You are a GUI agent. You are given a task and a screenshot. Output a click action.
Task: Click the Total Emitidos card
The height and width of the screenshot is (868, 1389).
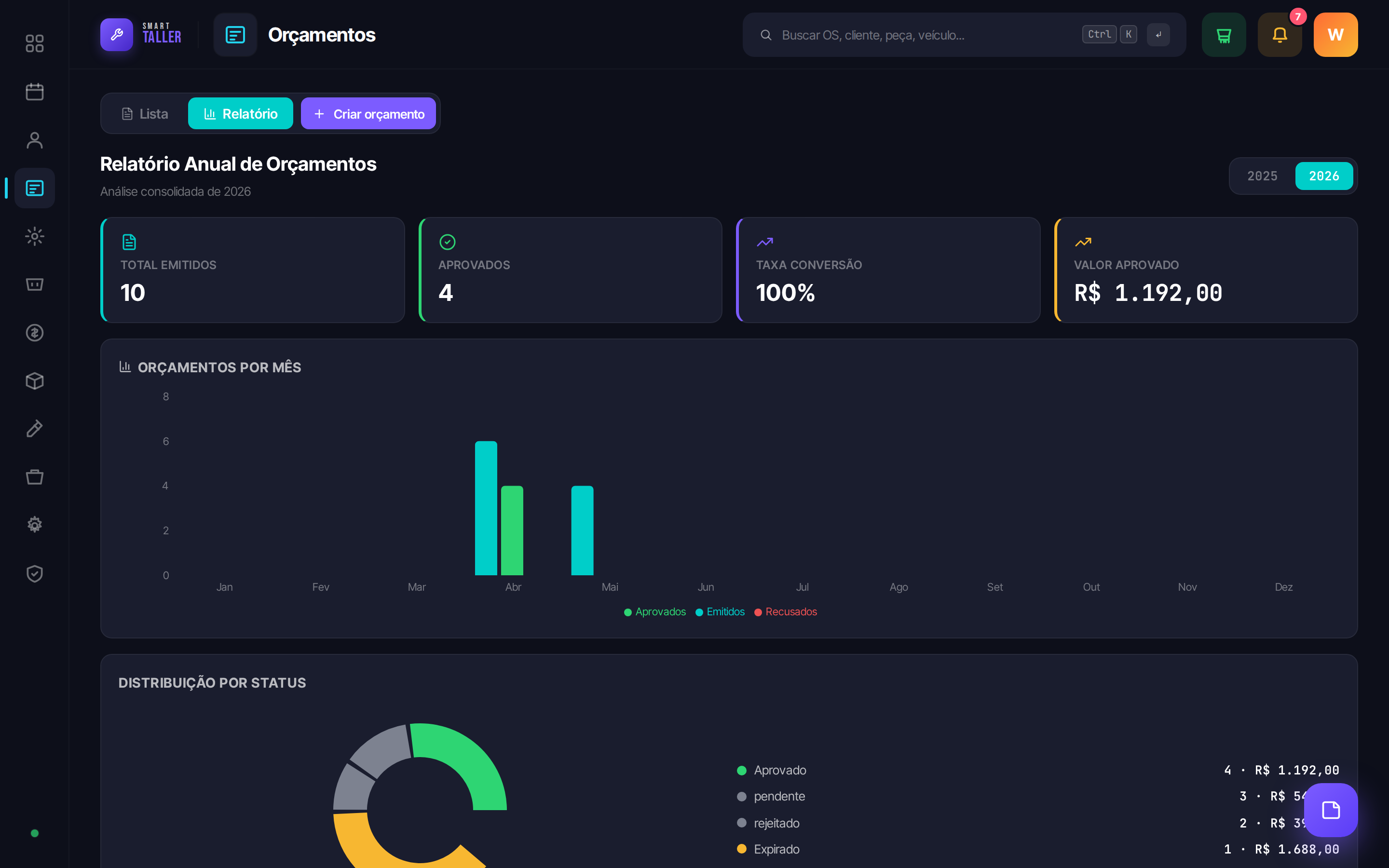(253, 270)
